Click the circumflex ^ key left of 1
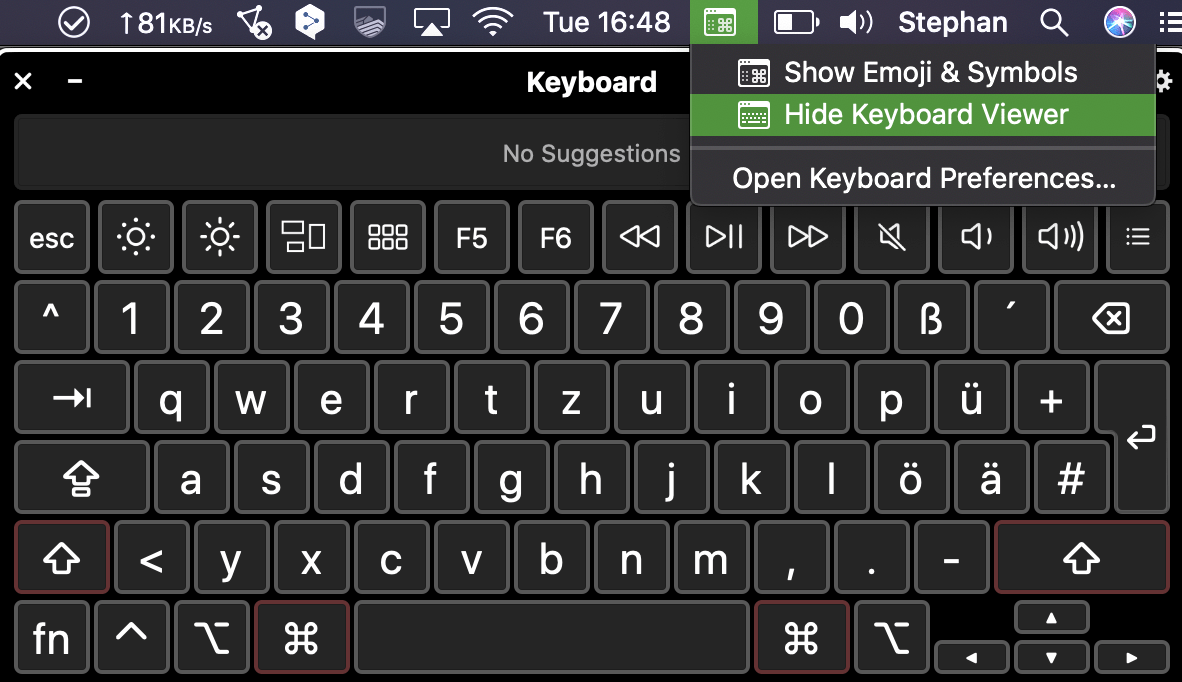This screenshot has width=1182, height=682. click(x=52, y=317)
